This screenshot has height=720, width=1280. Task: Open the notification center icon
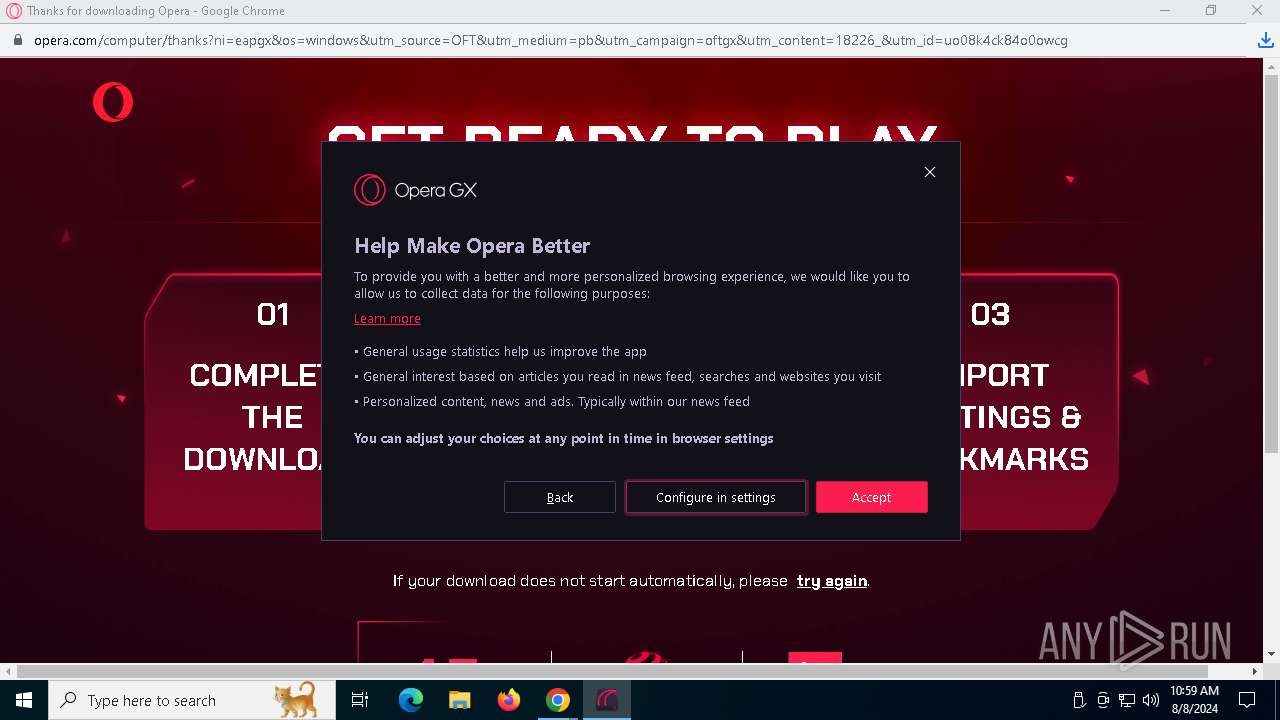point(1247,700)
